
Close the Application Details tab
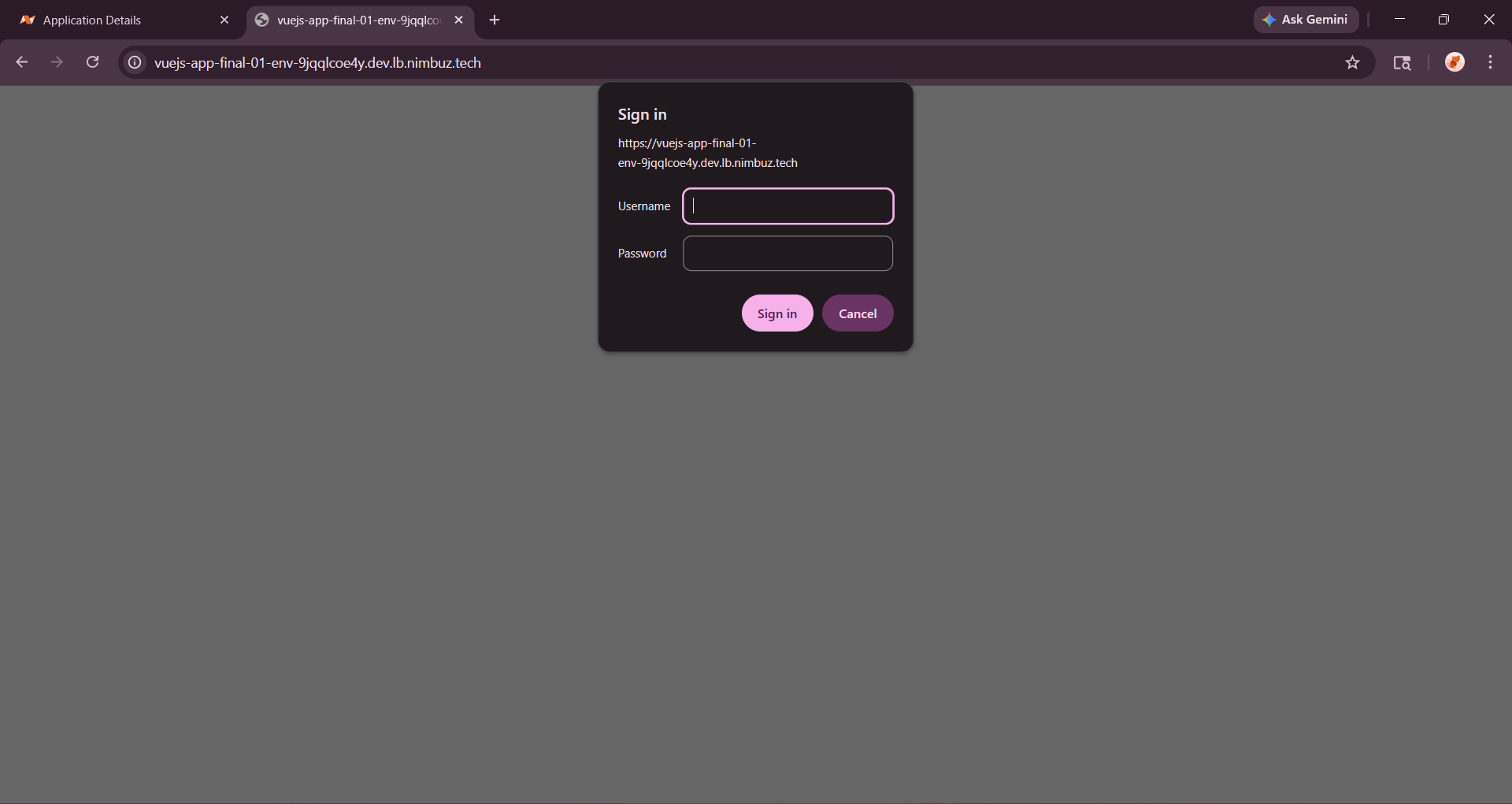click(224, 20)
